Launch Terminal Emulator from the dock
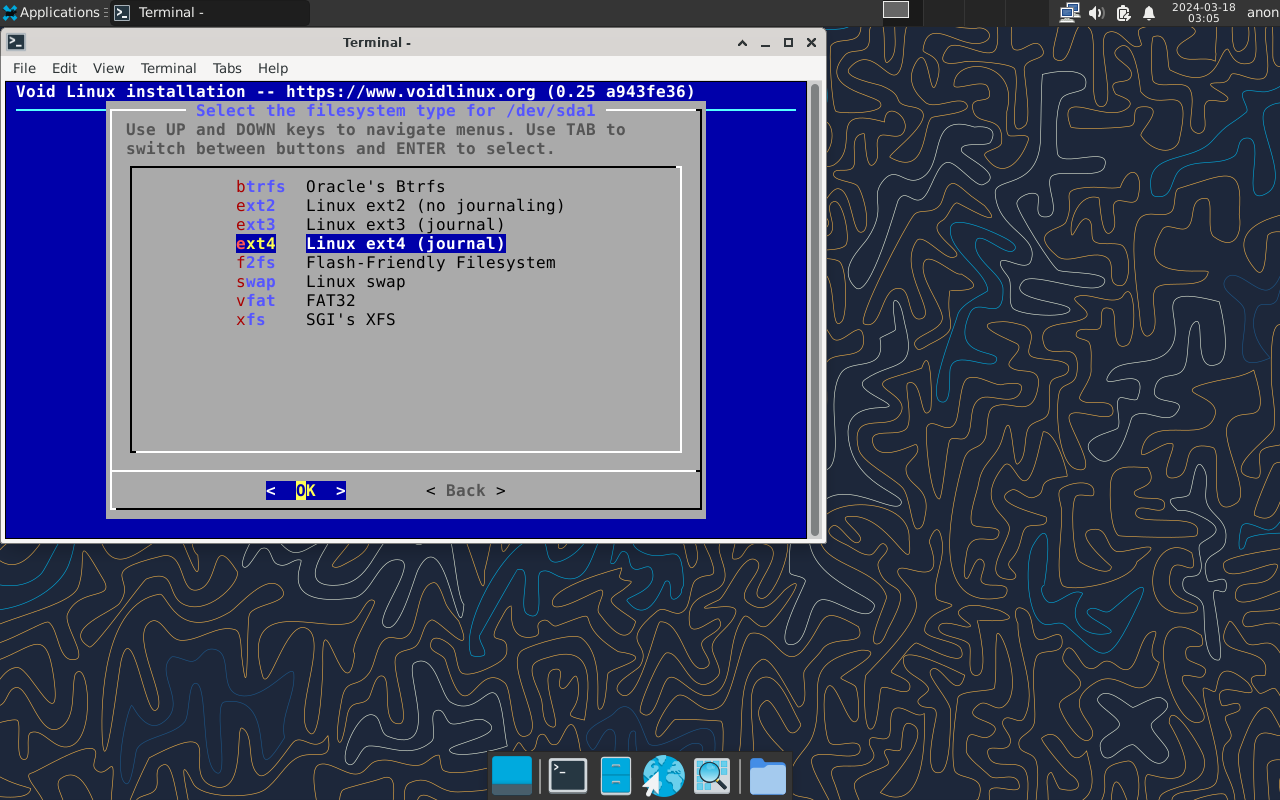Image resolution: width=1280 pixels, height=800 pixels. point(568,776)
